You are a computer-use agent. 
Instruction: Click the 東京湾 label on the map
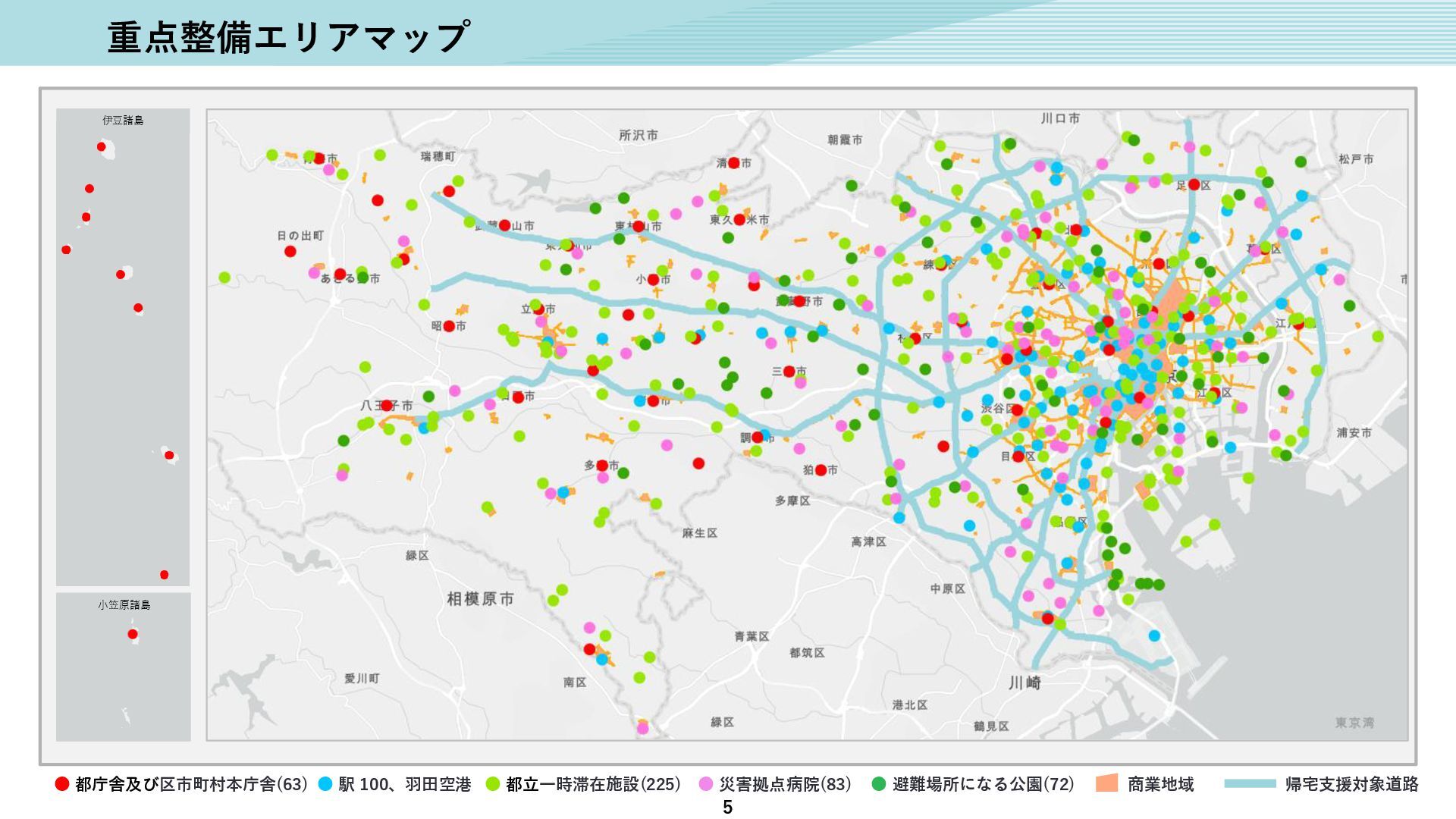[x=1354, y=723]
